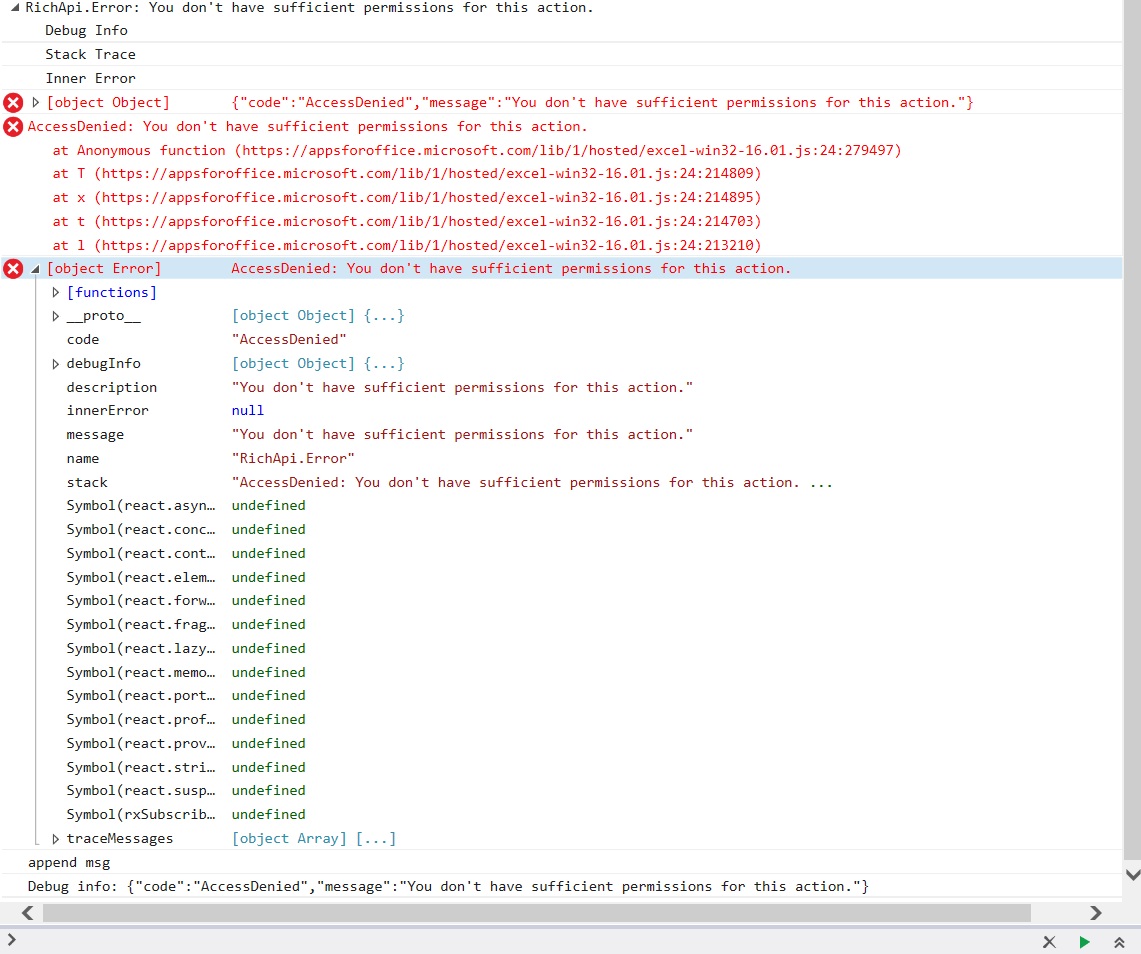Image resolution: width=1141 pixels, height=954 pixels.
Task: Click the left arrow of the horizontal scrollbar
Action: pos(27,913)
